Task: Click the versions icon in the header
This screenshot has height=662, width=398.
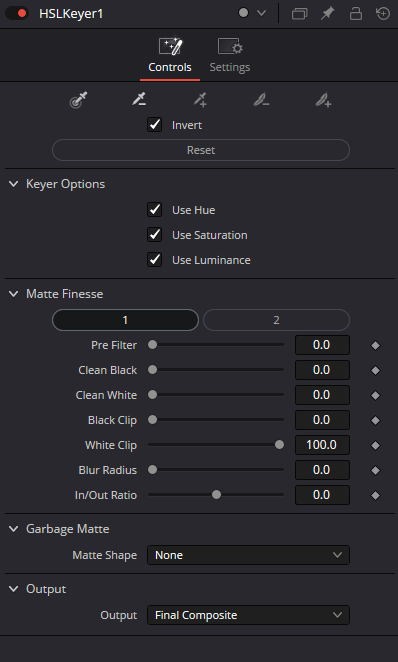Action: coord(299,14)
